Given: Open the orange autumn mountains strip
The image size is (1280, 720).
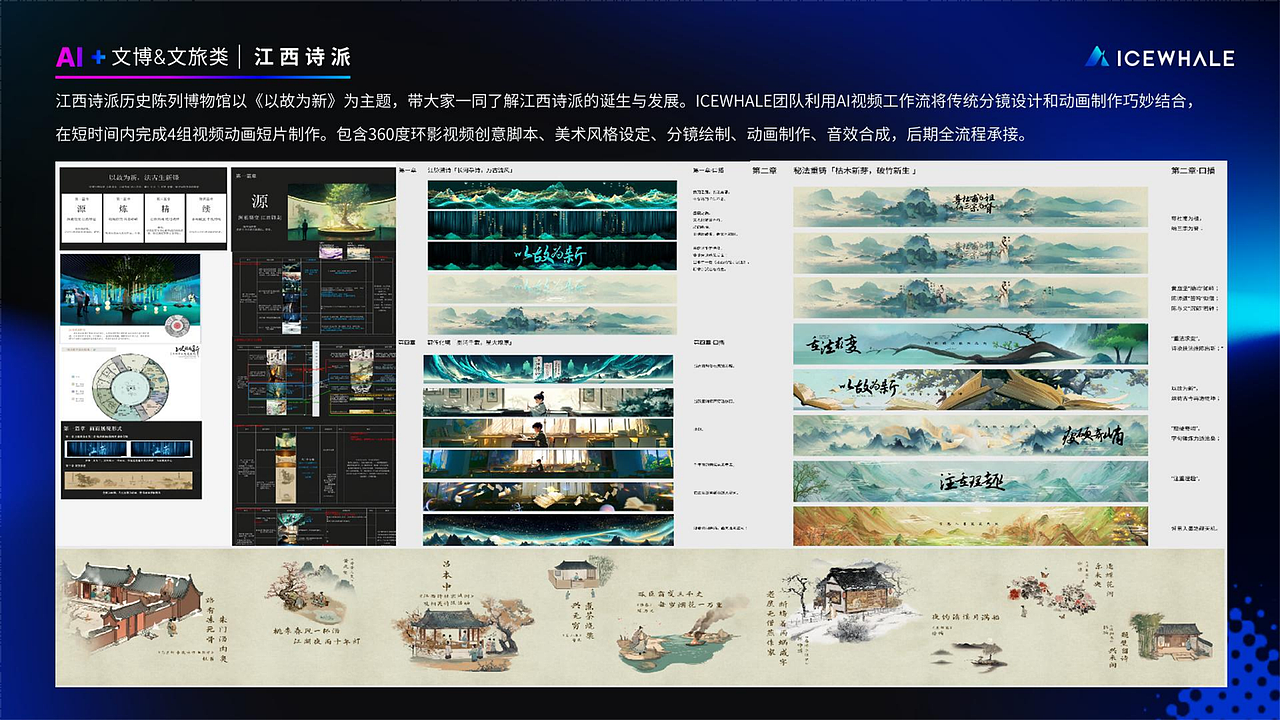Looking at the screenshot, I should coord(971,525).
